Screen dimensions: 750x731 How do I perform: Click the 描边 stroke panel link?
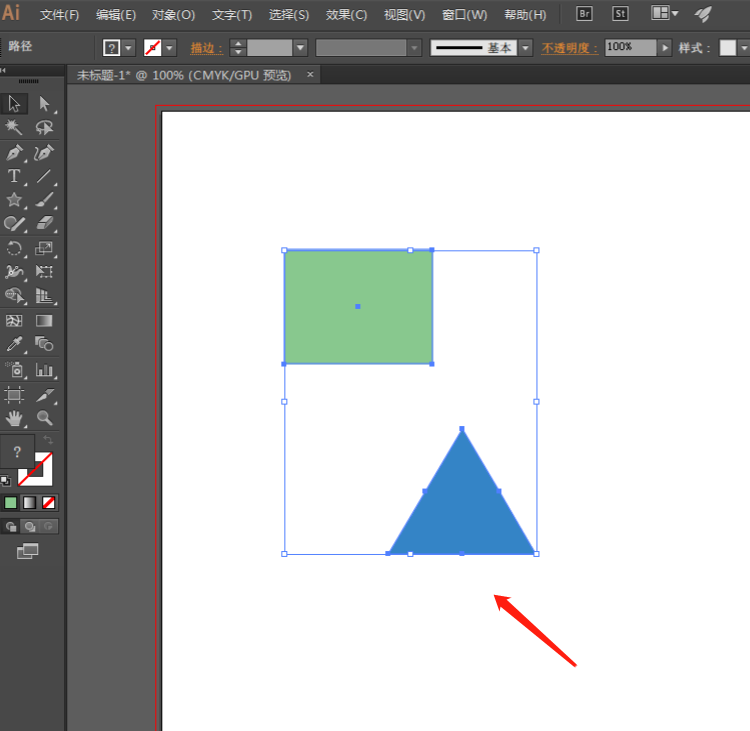pos(207,48)
